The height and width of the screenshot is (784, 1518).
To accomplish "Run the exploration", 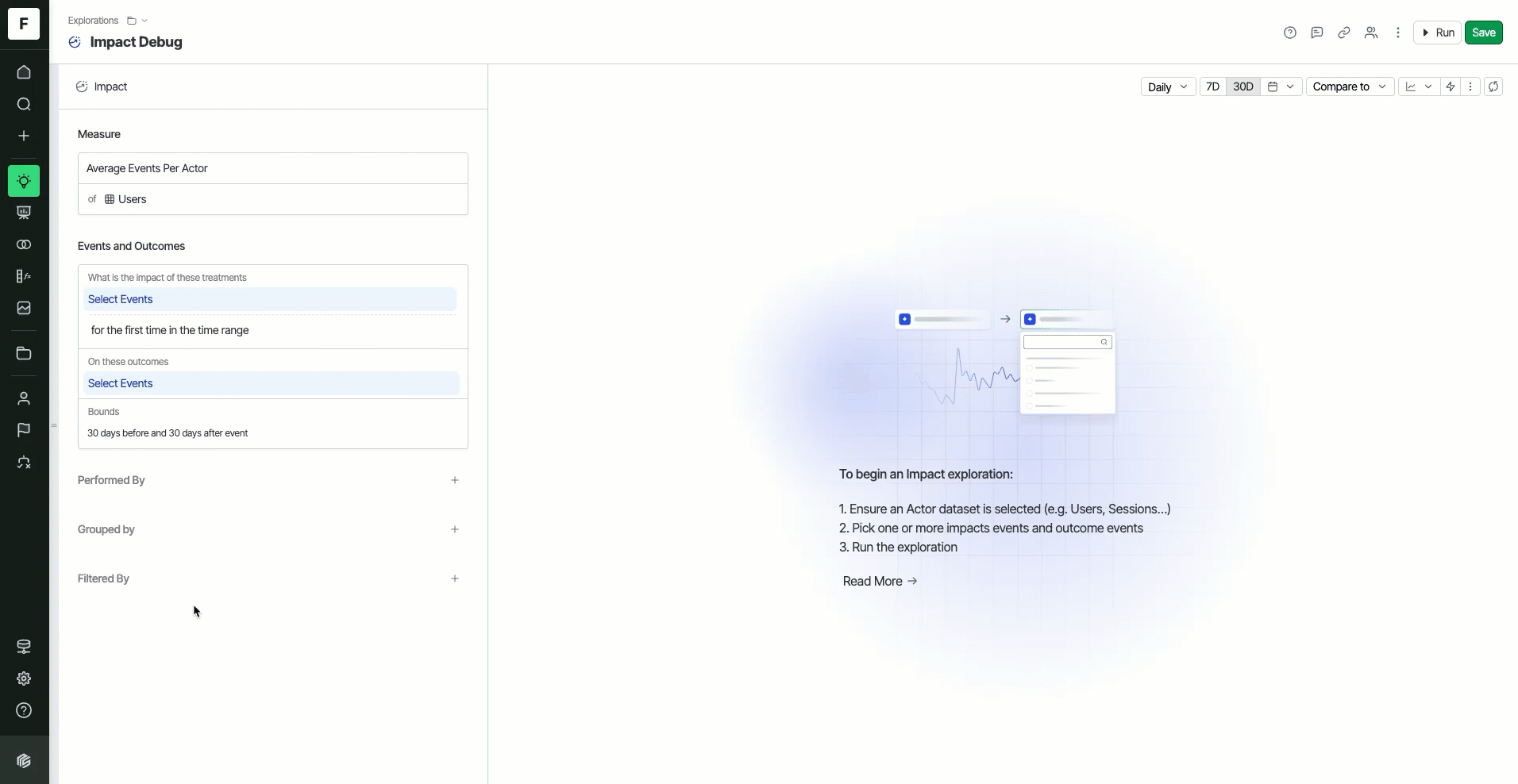I will coord(1437,33).
